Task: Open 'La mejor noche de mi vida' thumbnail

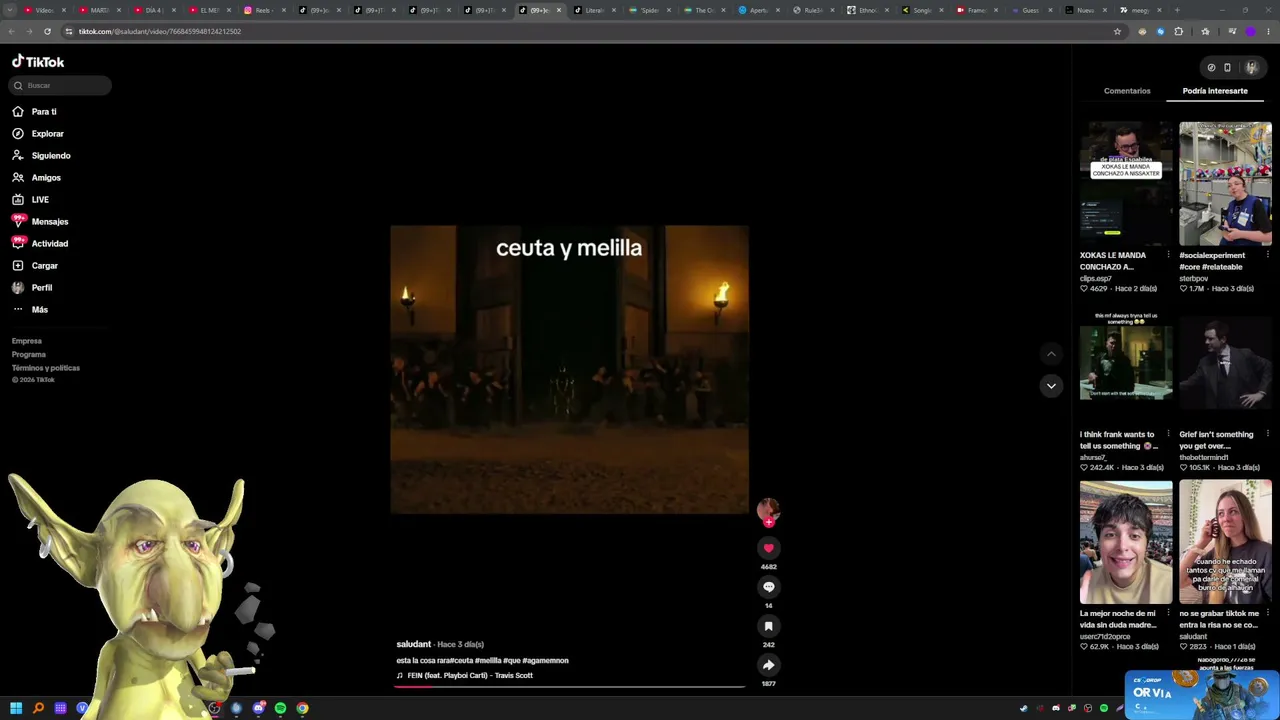Action: (1126, 542)
